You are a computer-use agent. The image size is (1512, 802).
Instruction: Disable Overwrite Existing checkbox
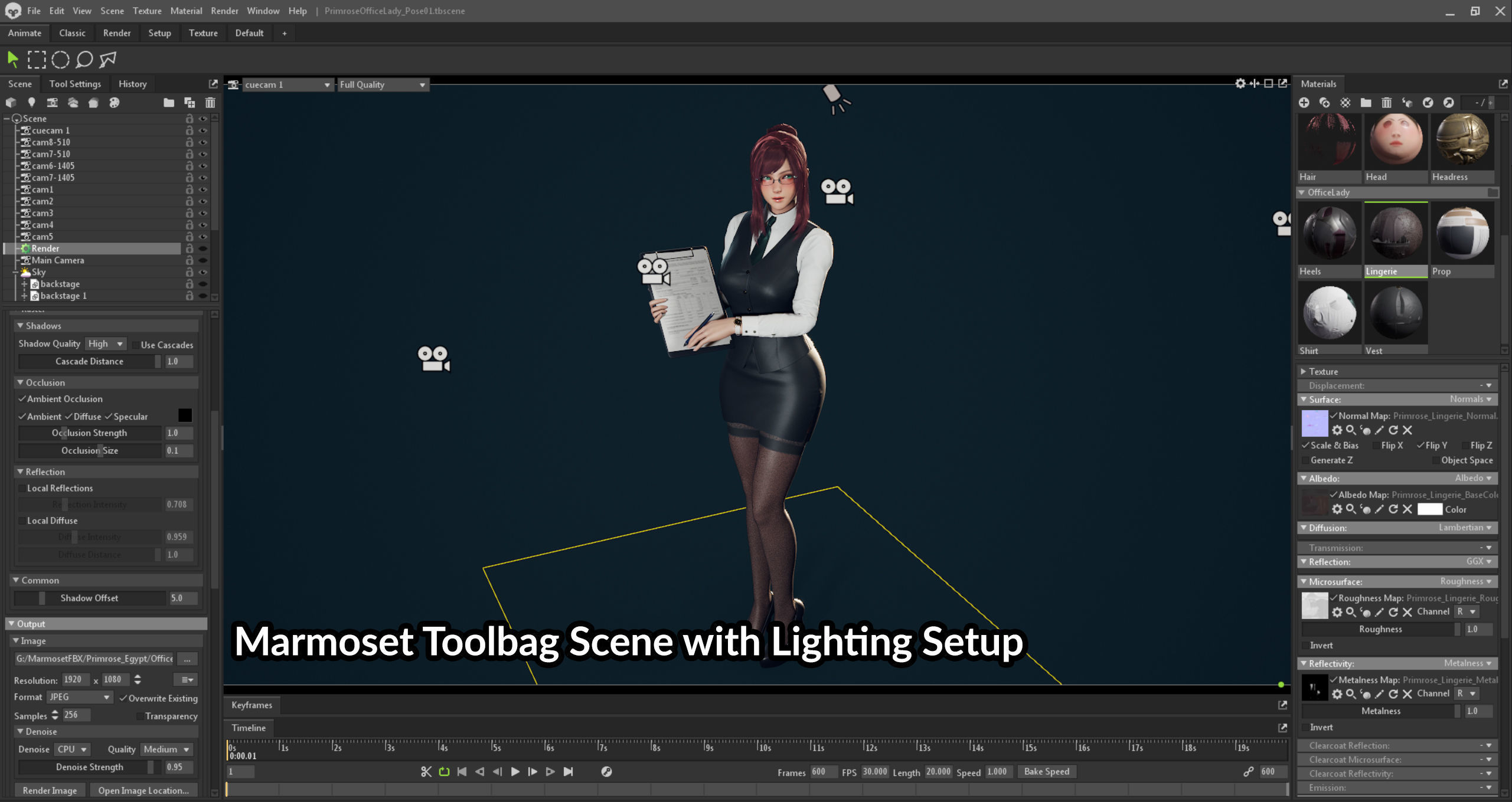click(x=123, y=699)
